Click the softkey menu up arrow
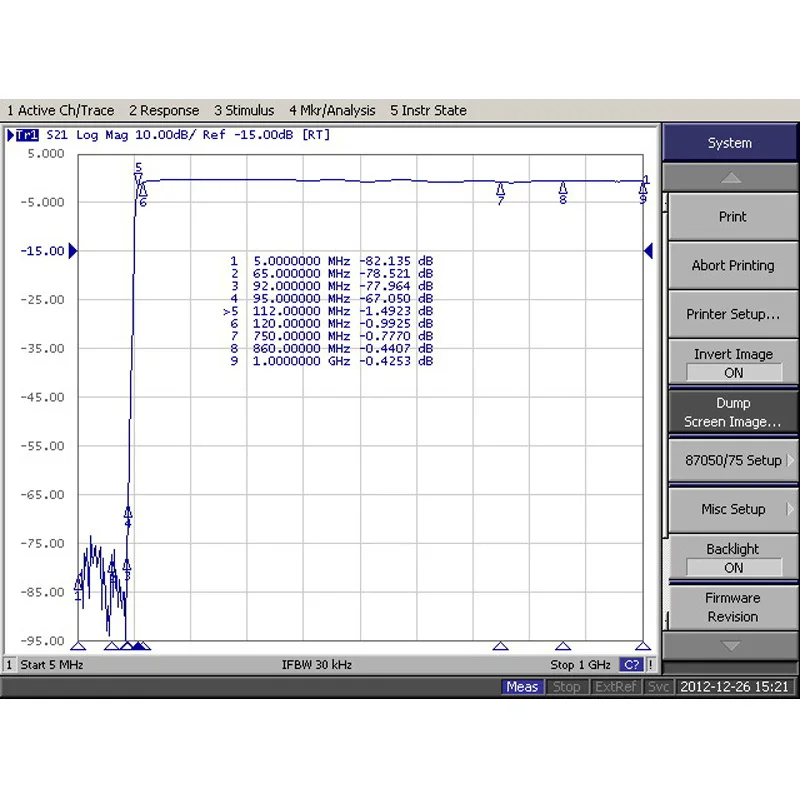The width and height of the screenshot is (800, 800). pyautogui.click(x=731, y=178)
